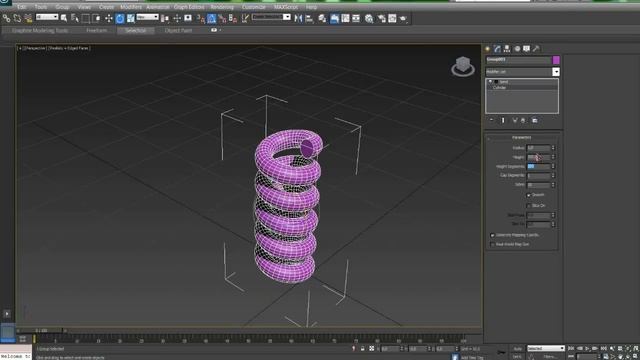Select the Cylinder entry in modifier stack

[500, 87]
